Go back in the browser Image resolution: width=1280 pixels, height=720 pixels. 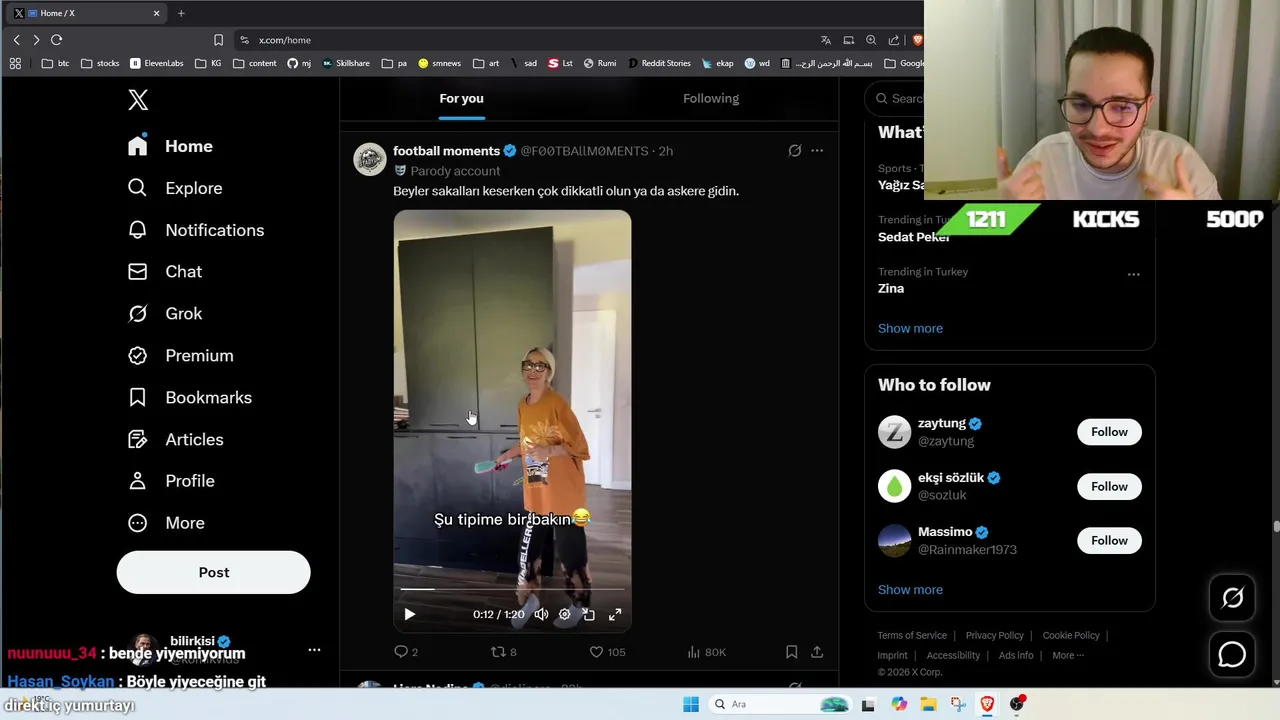tap(16, 40)
